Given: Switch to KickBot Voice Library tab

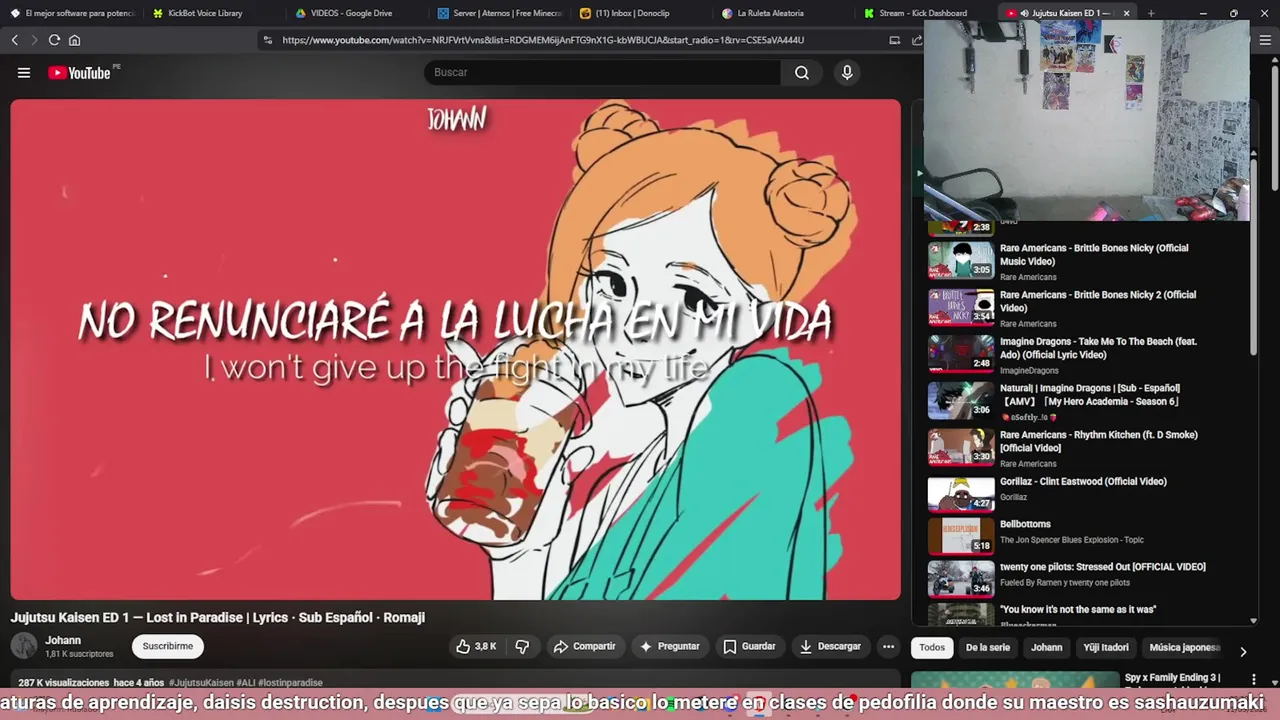Looking at the screenshot, I should coord(205,13).
